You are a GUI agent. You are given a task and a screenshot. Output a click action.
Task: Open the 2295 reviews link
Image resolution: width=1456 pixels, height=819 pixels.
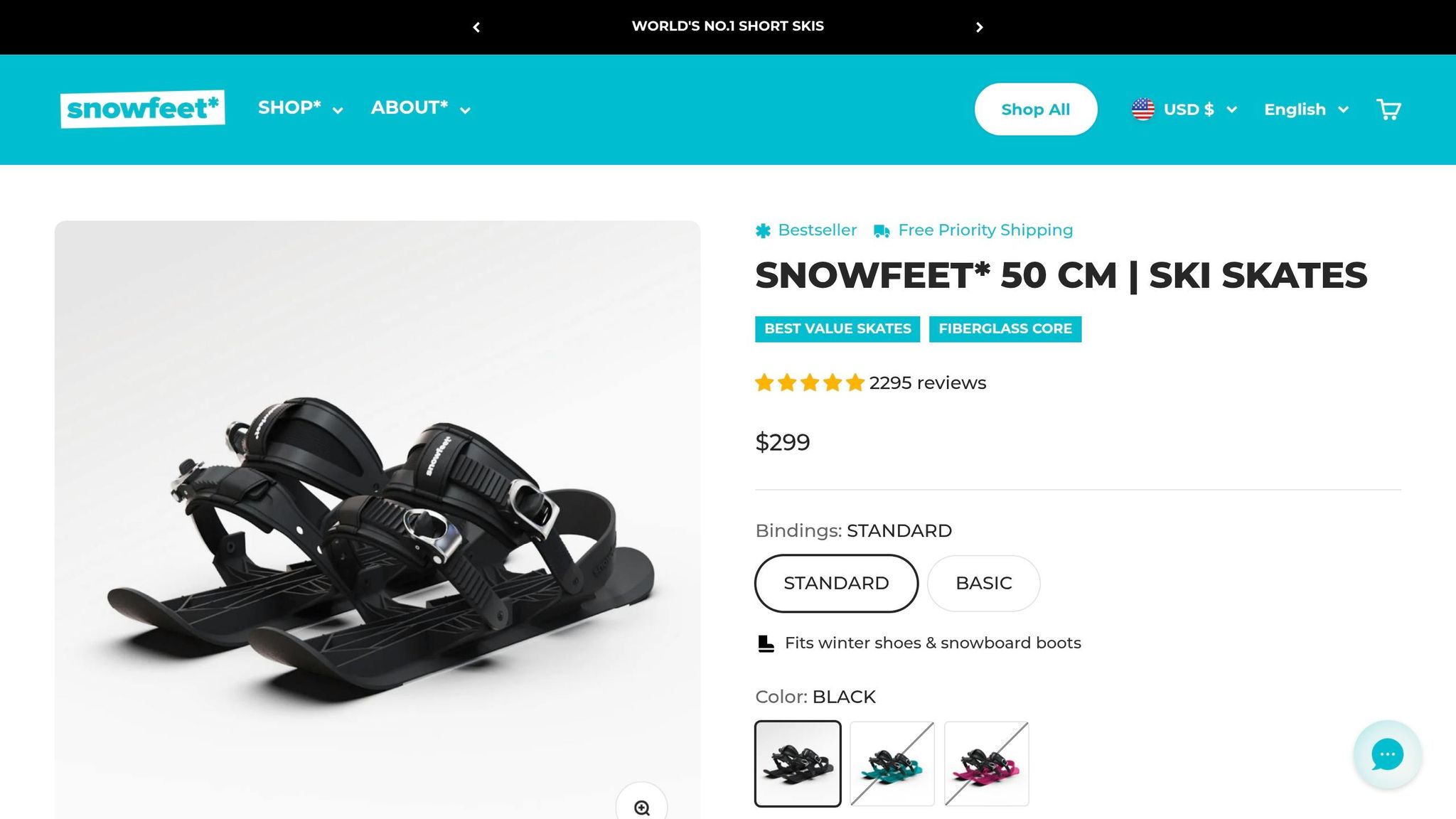pos(926,382)
